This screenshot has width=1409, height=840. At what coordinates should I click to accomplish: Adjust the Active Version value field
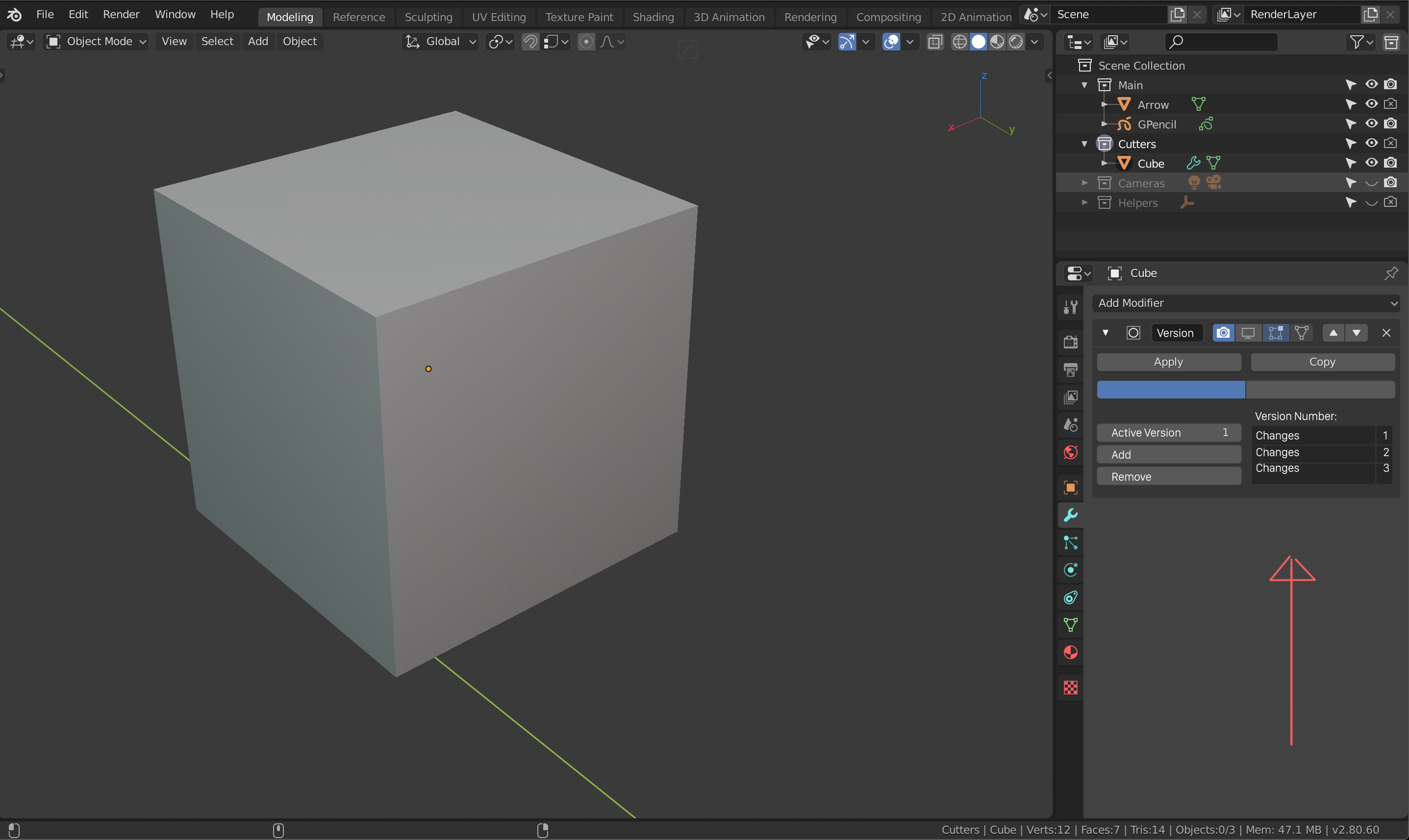[1168, 432]
